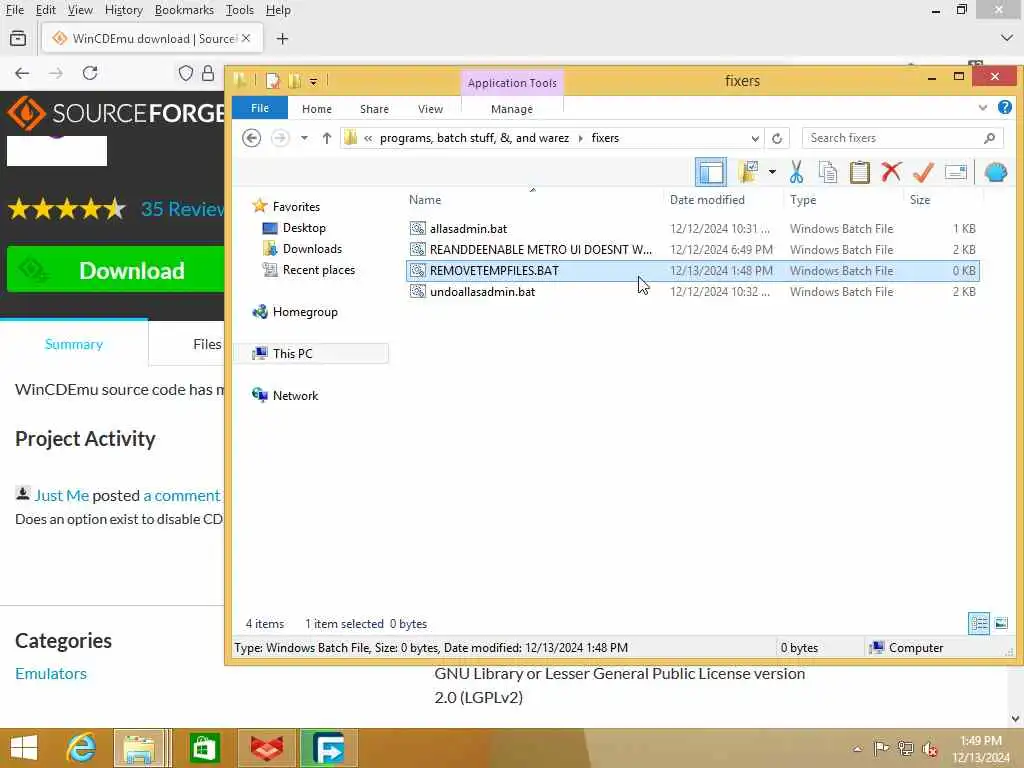Click the green Download button on SourceForge
The height and width of the screenshot is (768, 1024).
tap(116, 270)
